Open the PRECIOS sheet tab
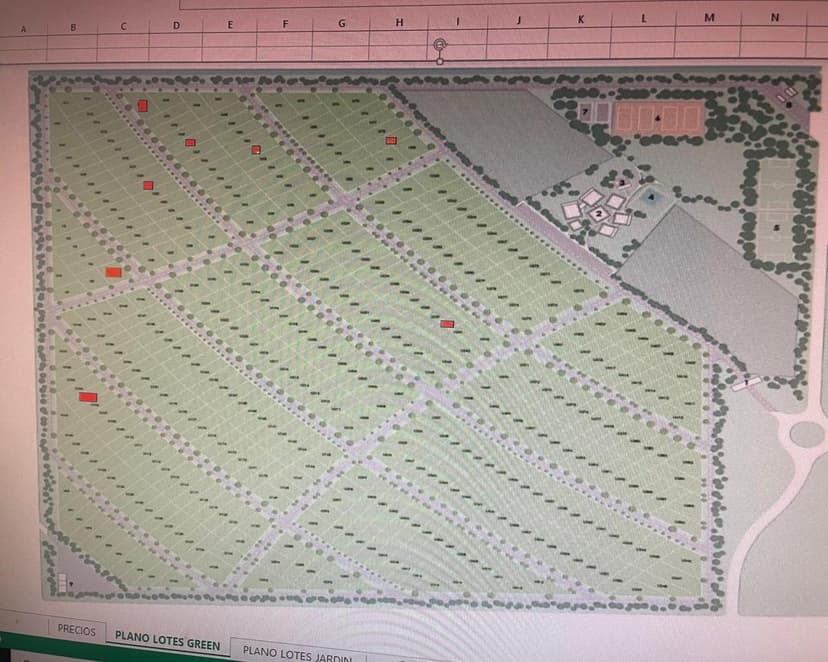Viewport: 828px width, 662px height. pos(77,630)
